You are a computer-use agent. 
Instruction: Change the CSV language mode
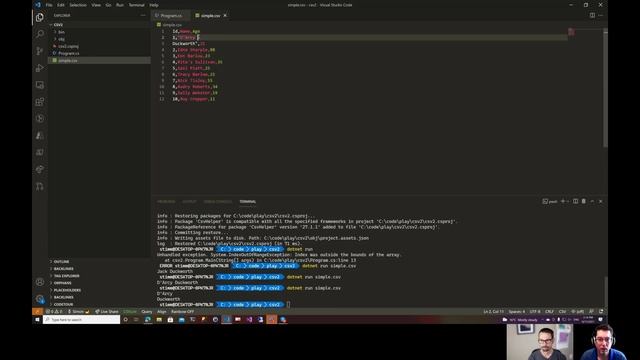pos(562,311)
